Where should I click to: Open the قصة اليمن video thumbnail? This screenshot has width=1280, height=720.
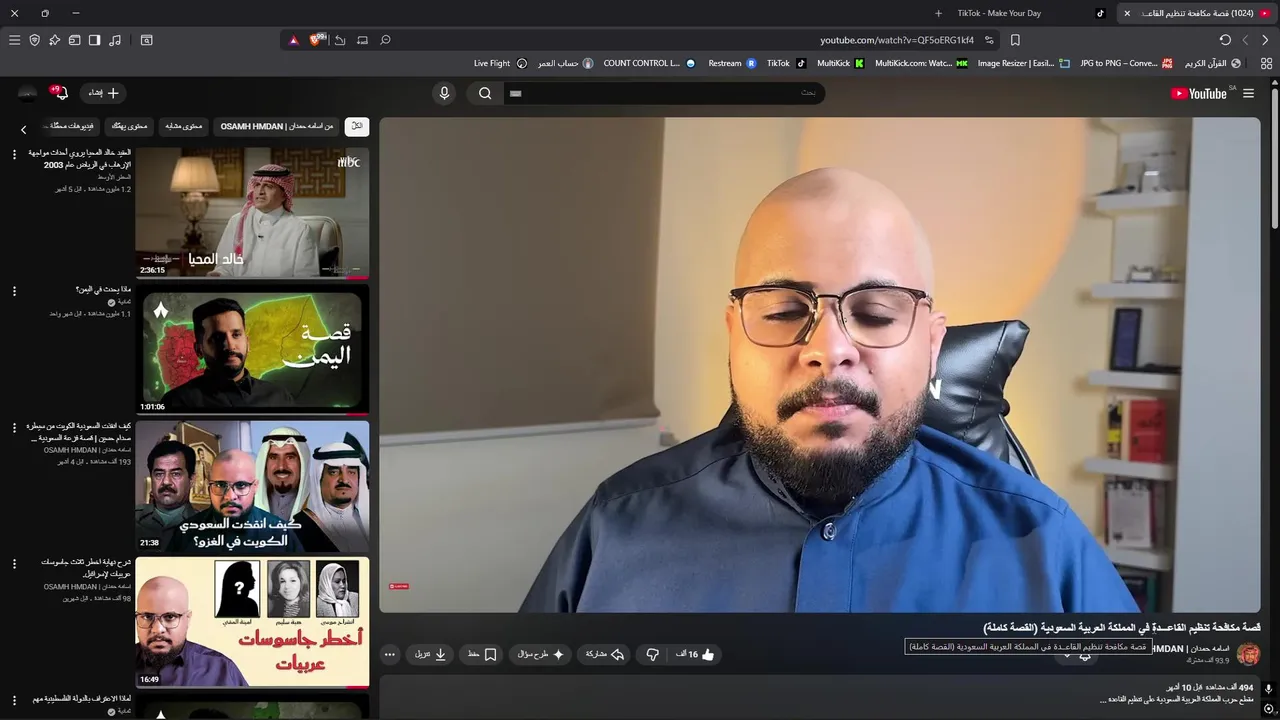(252, 350)
